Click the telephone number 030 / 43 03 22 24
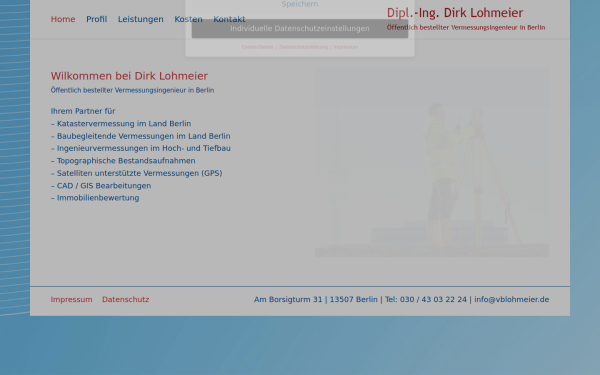 433,300
